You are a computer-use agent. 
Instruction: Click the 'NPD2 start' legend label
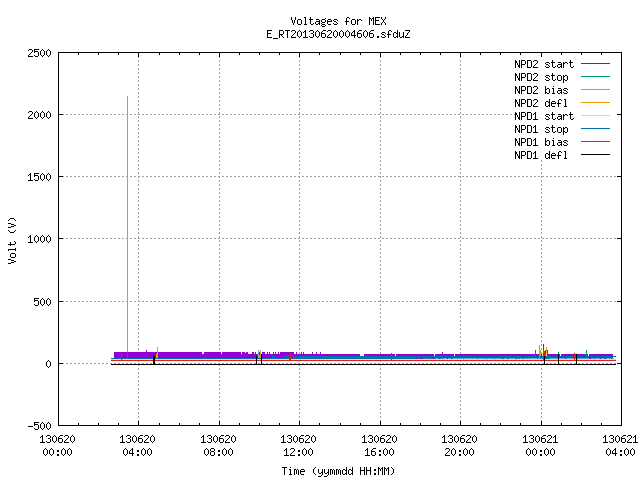pyautogui.click(x=544, y=64)
